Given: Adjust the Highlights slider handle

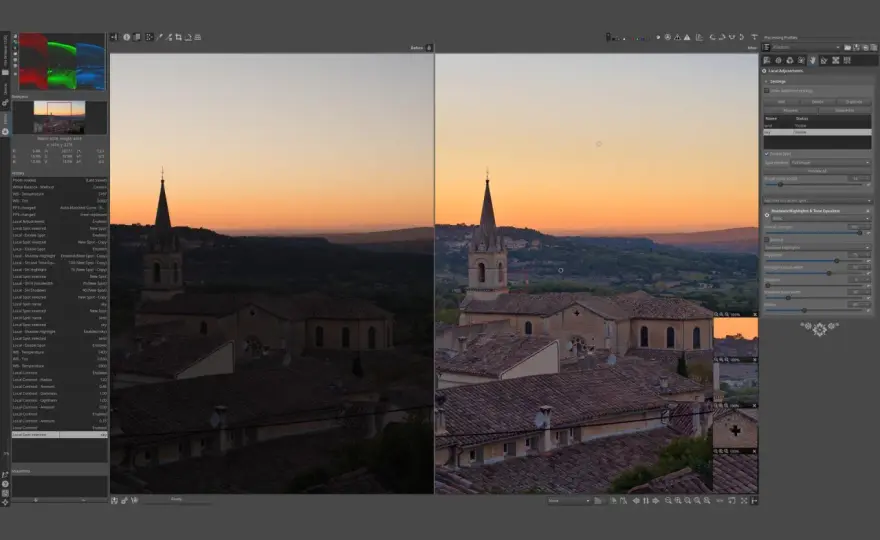Looking at the screenshot, I should coord(836,261).
